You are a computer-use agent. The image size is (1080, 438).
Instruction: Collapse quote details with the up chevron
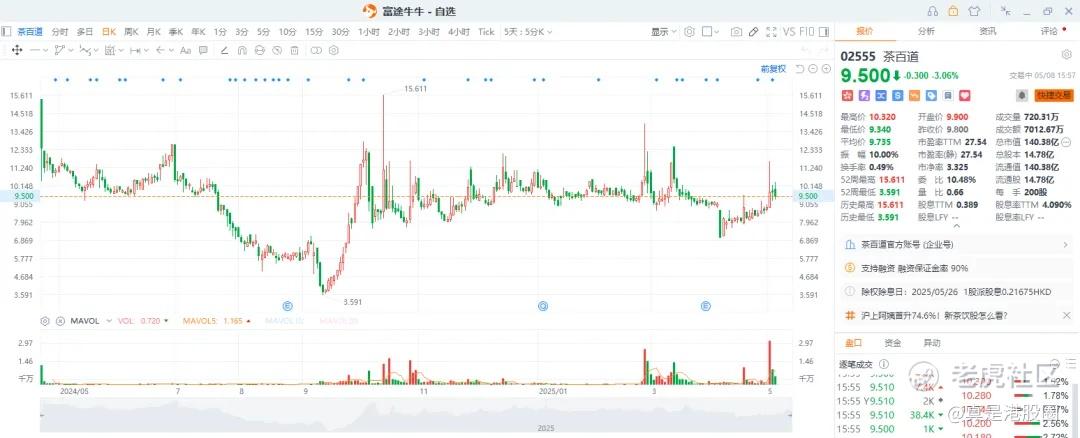pos(955,225)
